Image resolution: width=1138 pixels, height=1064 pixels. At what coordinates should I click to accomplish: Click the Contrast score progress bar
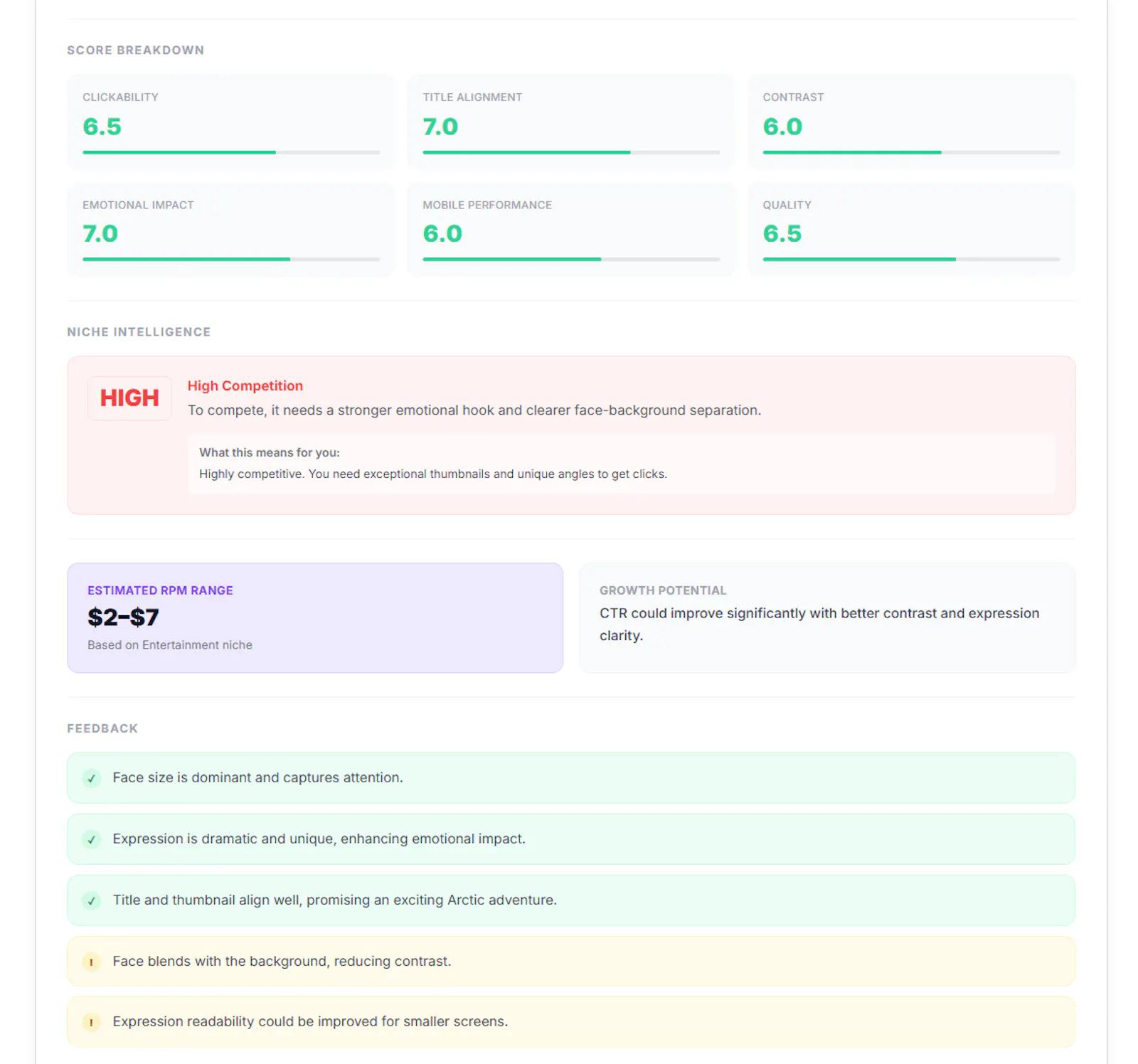tap(911, 152)
